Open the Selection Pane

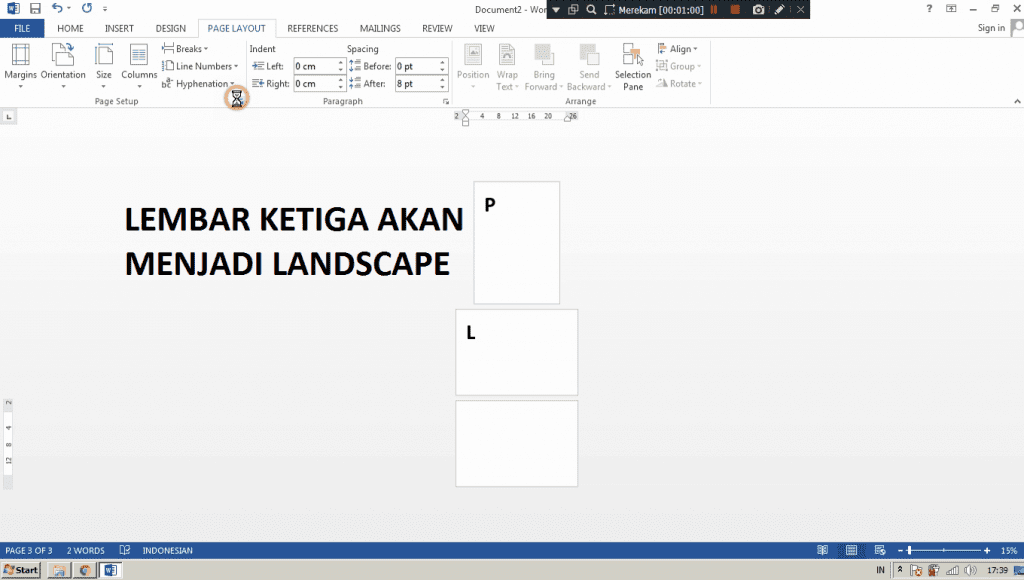click(x=632, y=66)
